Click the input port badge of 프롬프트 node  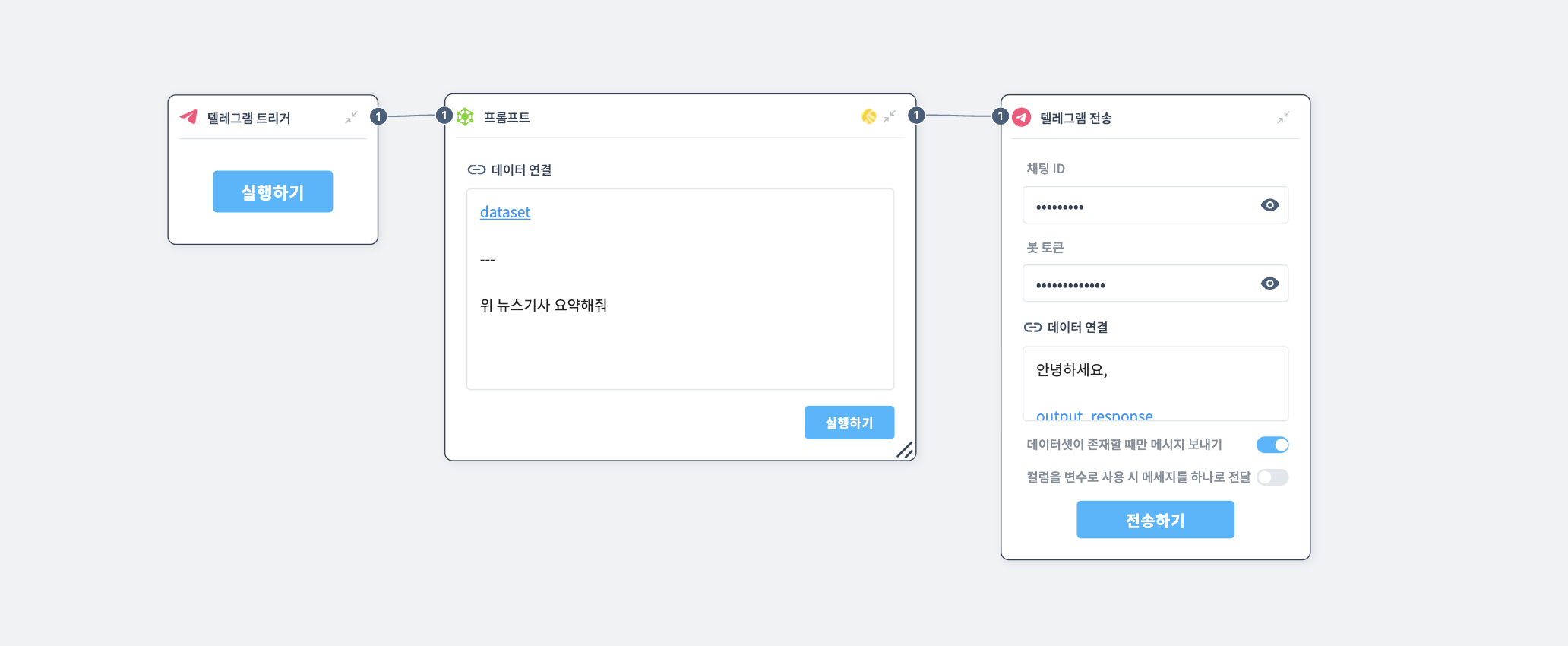coord(444,116)
